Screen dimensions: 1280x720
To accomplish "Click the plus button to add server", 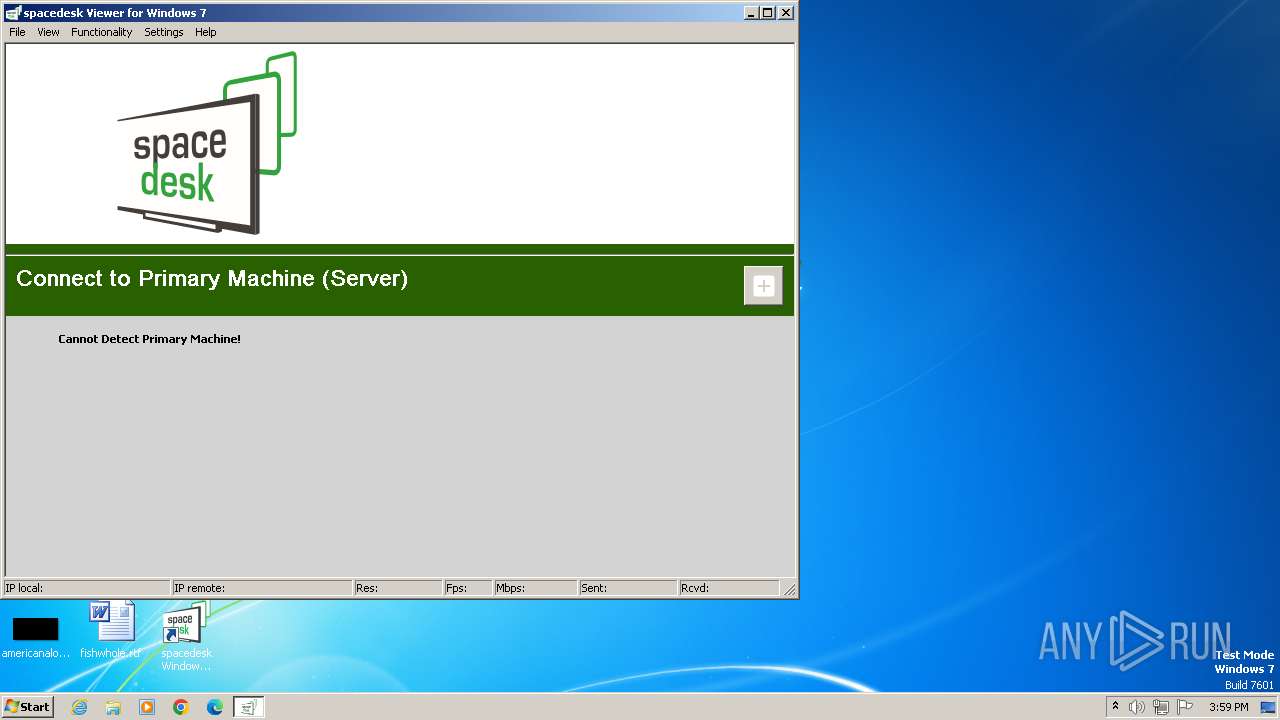I will [x=763, y=286].
